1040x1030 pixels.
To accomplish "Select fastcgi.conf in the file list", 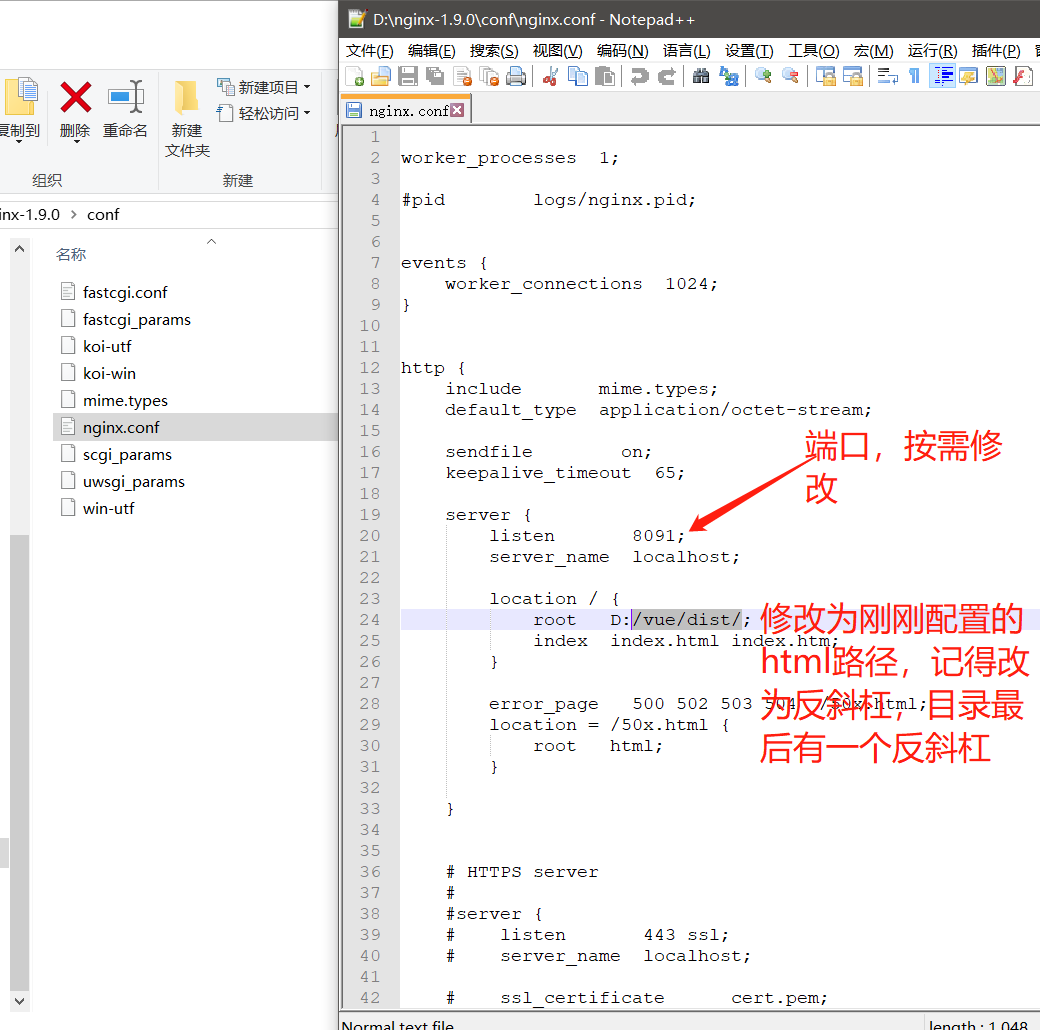I will 125,292.
